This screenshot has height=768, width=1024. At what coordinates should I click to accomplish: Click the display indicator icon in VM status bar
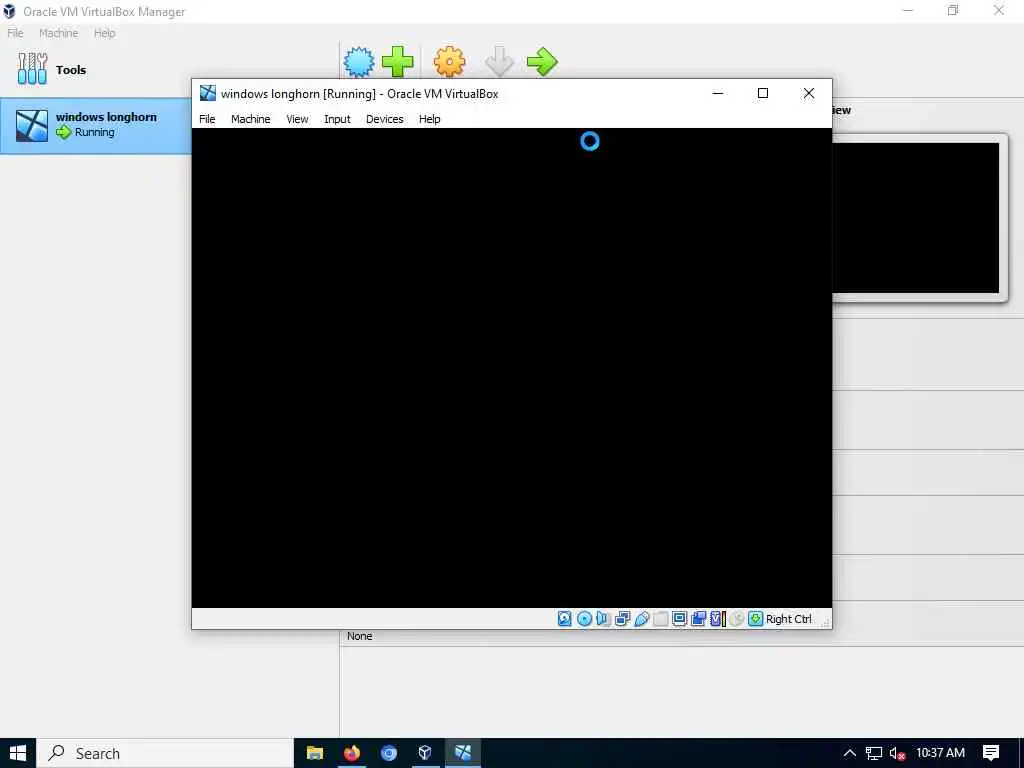point(679,618)
